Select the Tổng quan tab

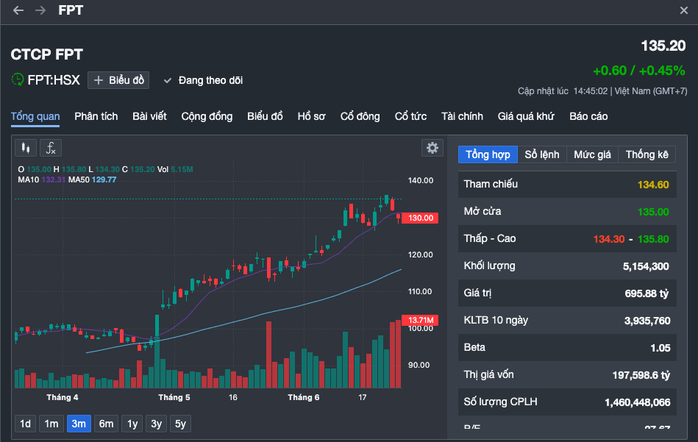point(35,117)
